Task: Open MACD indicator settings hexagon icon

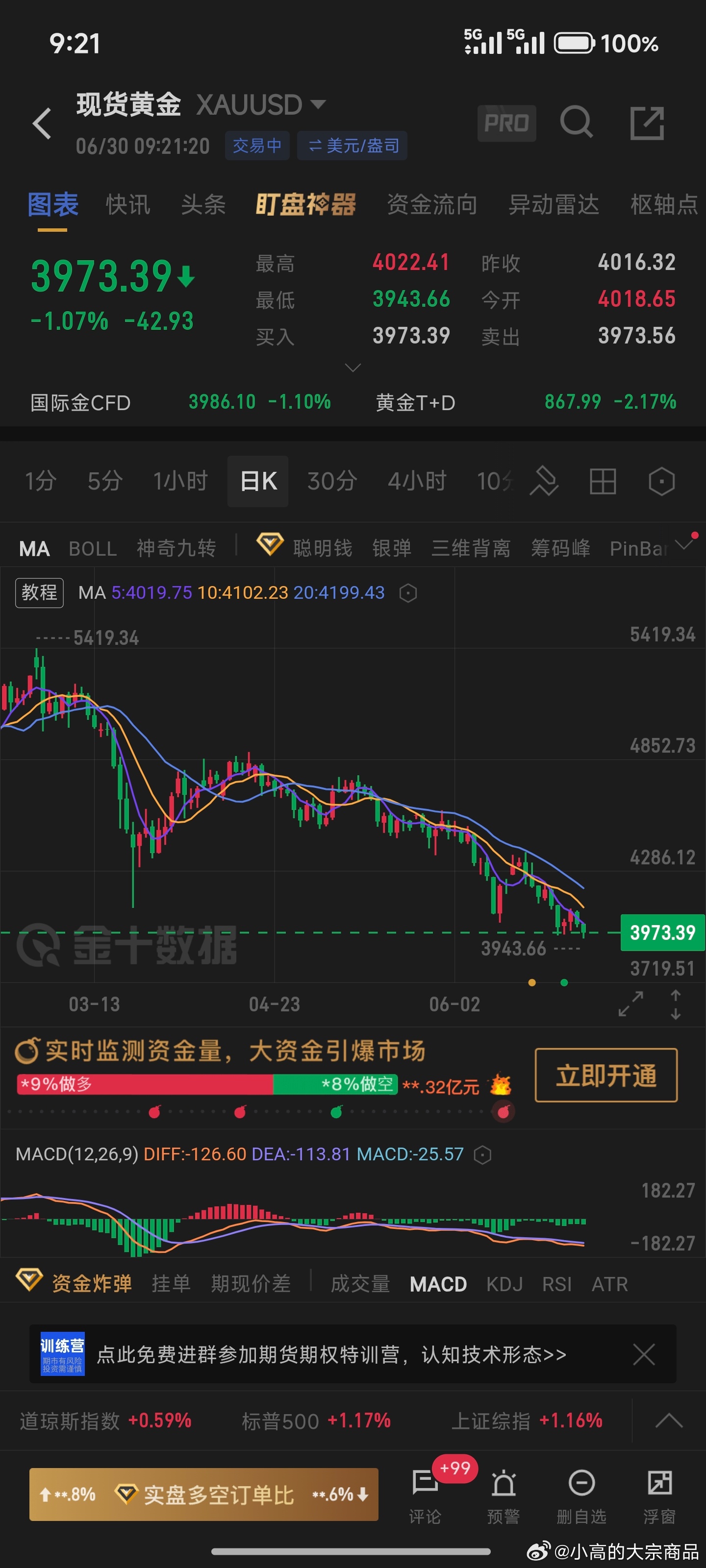Action: (x=482, y=1155)
